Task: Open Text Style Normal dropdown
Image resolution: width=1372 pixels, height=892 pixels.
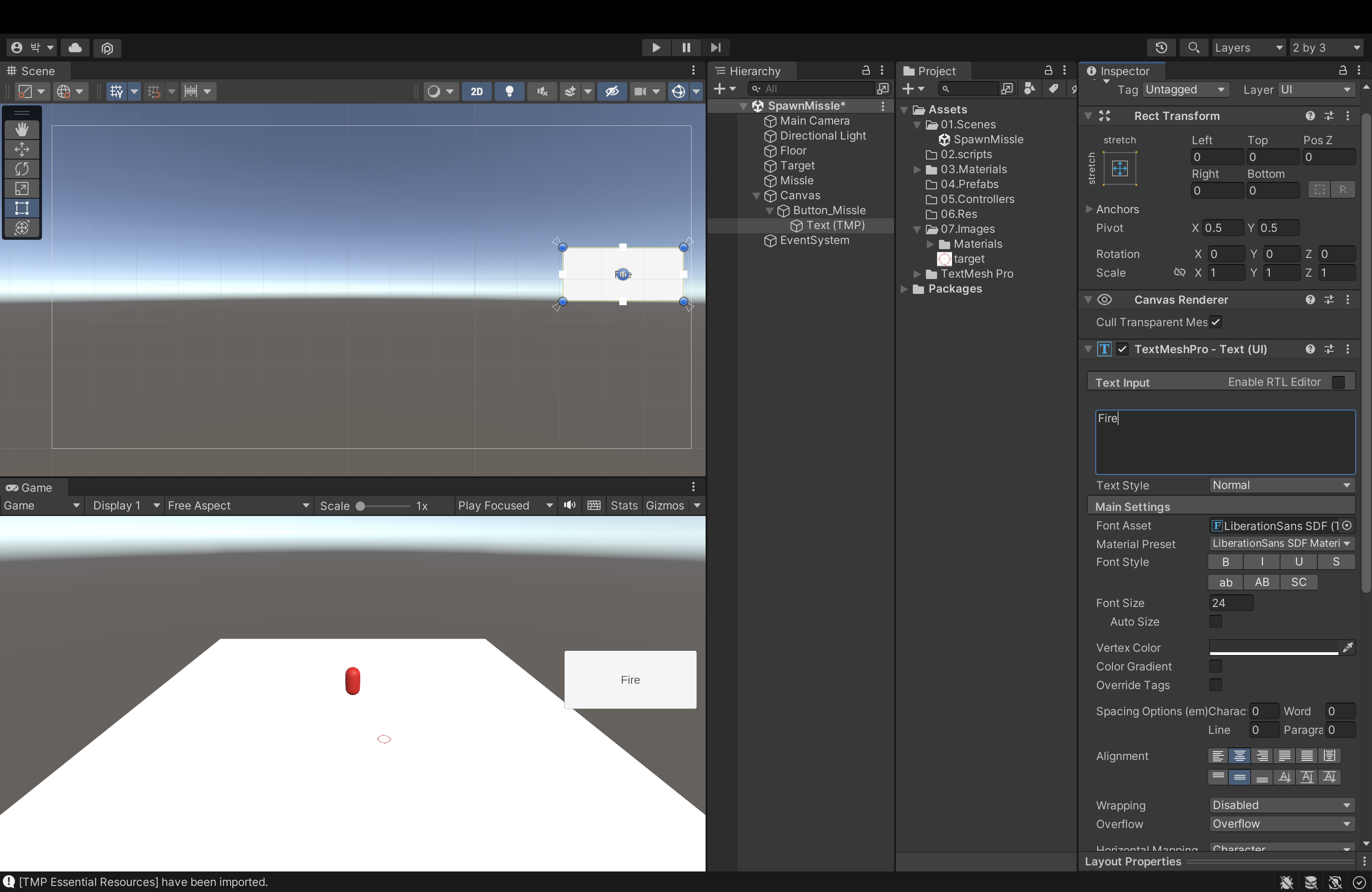Action: click(1281, 485)
